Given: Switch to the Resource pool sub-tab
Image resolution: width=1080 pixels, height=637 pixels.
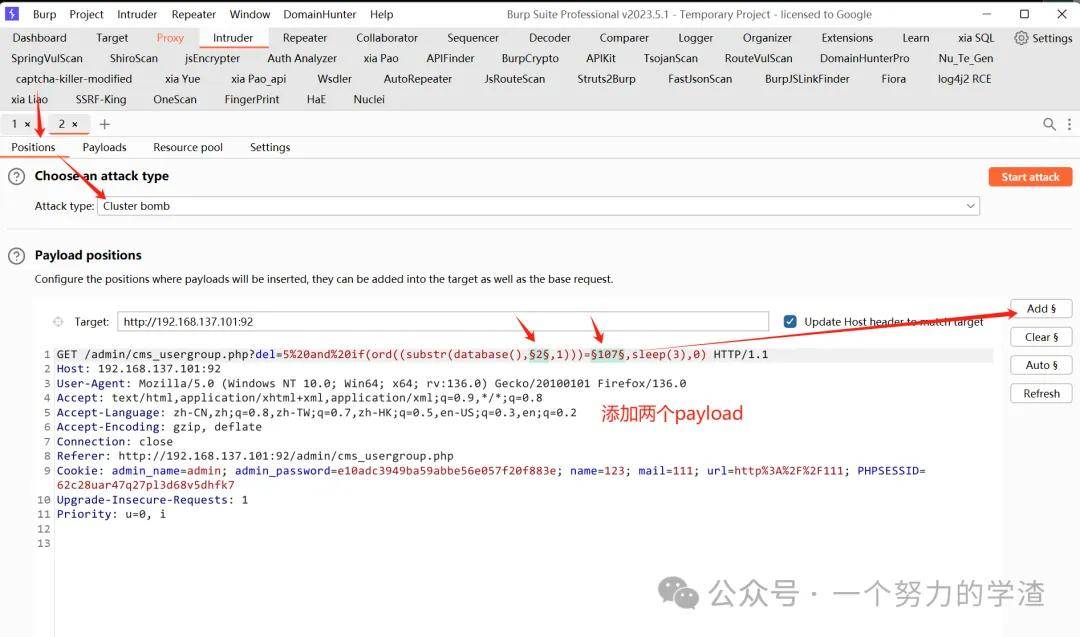Looking at the screenshot, I should (188, 147).
